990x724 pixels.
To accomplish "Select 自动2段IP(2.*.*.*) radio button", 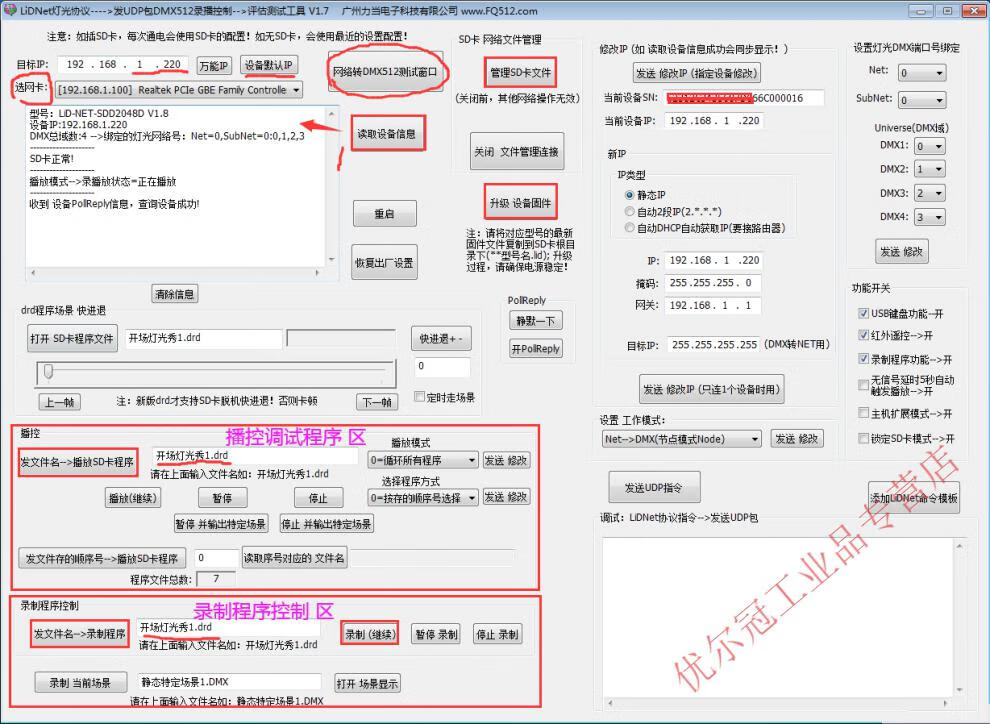I will 629,211.
